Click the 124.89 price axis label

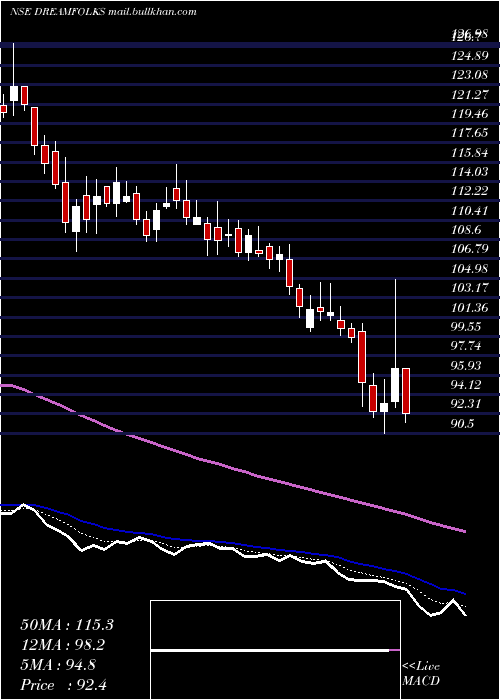470,56
